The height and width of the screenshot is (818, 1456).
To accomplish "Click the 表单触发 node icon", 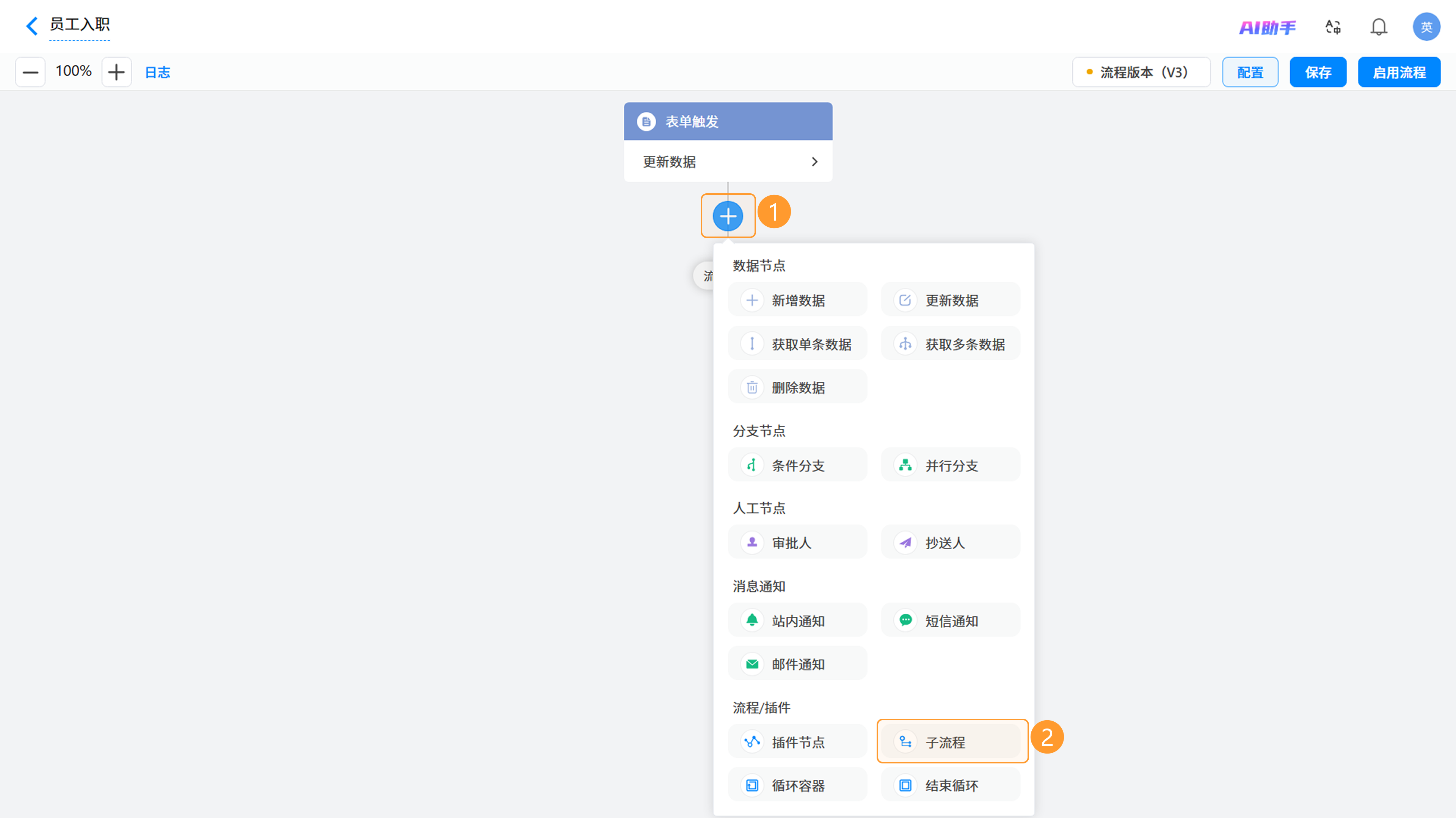I will tap(646, 121).
